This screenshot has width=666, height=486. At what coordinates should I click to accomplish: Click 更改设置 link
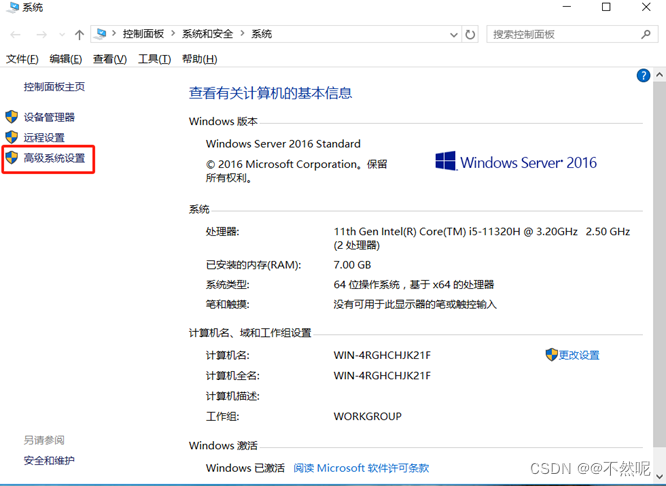tap(579, 355)
